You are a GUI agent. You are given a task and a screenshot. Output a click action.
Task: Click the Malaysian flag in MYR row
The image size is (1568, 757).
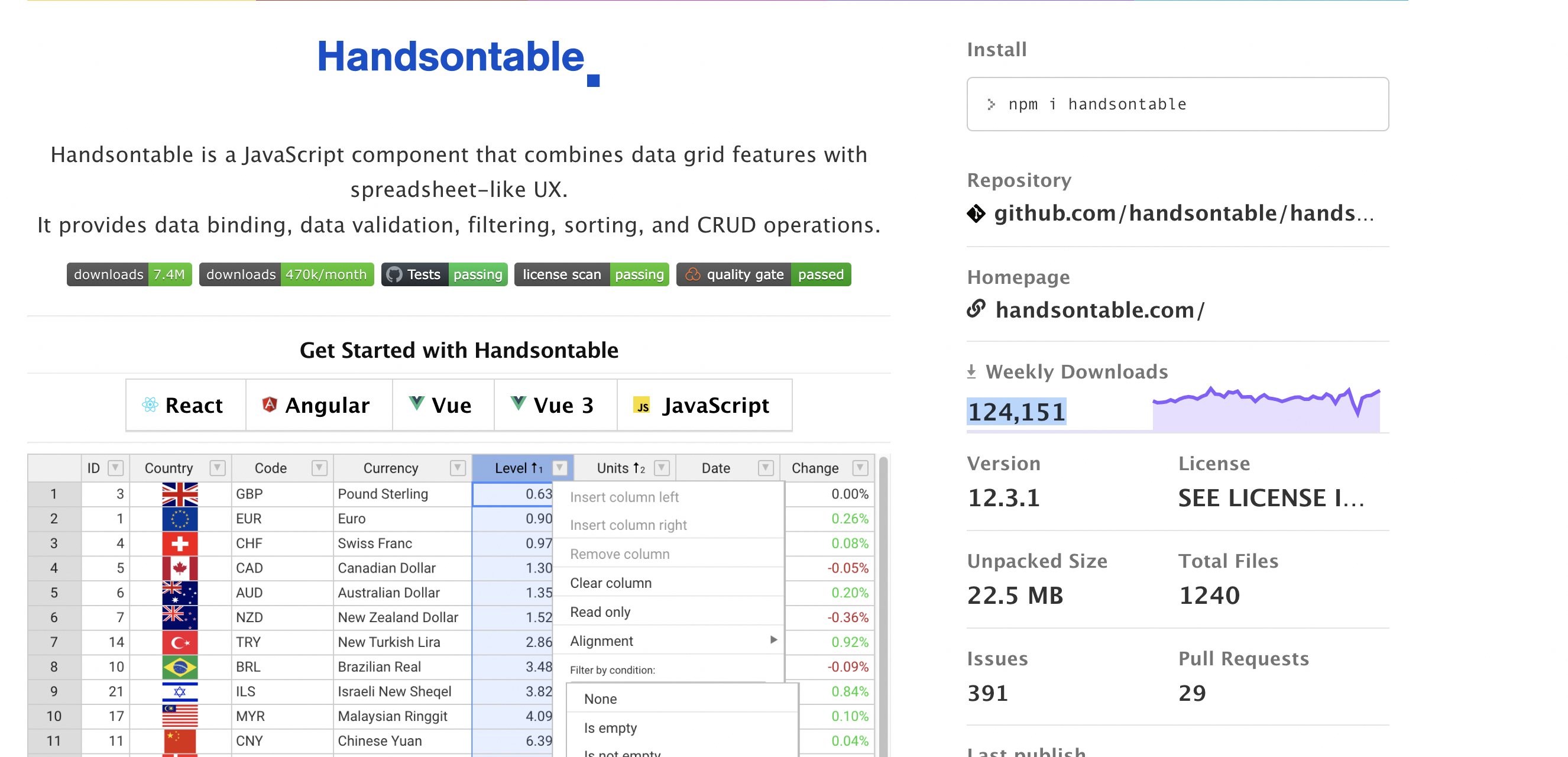[x=180, y=716]
